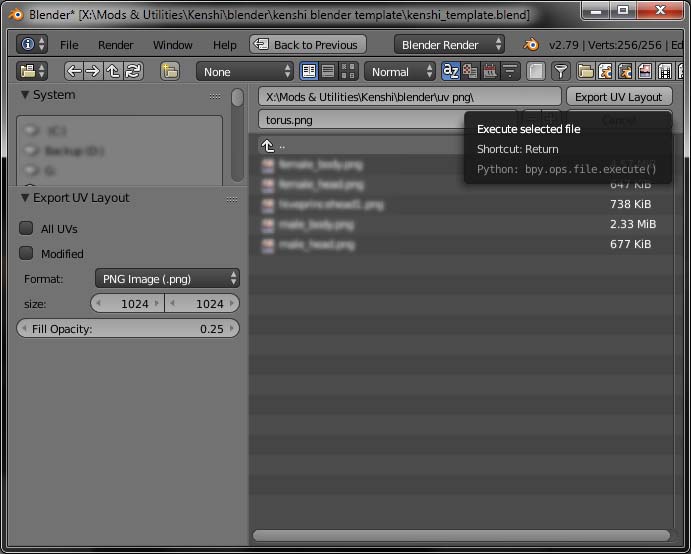The width and height of the screenshot is (691, 554).
Task: Click the directory path field
Action: click(410, 97)
